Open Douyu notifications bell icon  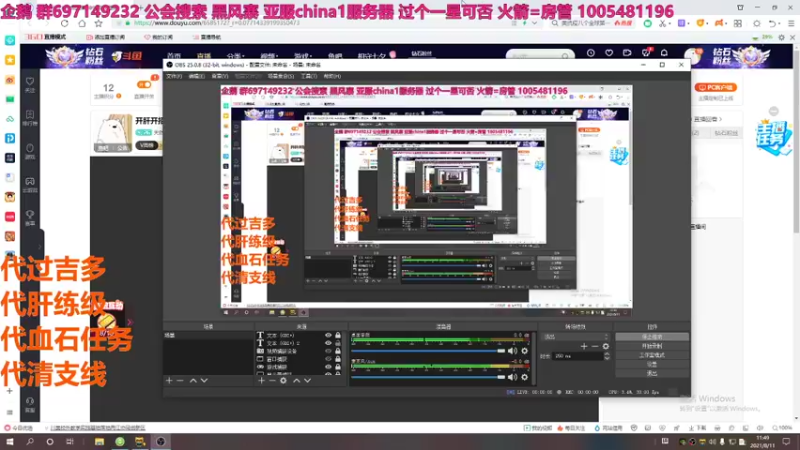pos(664,53)
